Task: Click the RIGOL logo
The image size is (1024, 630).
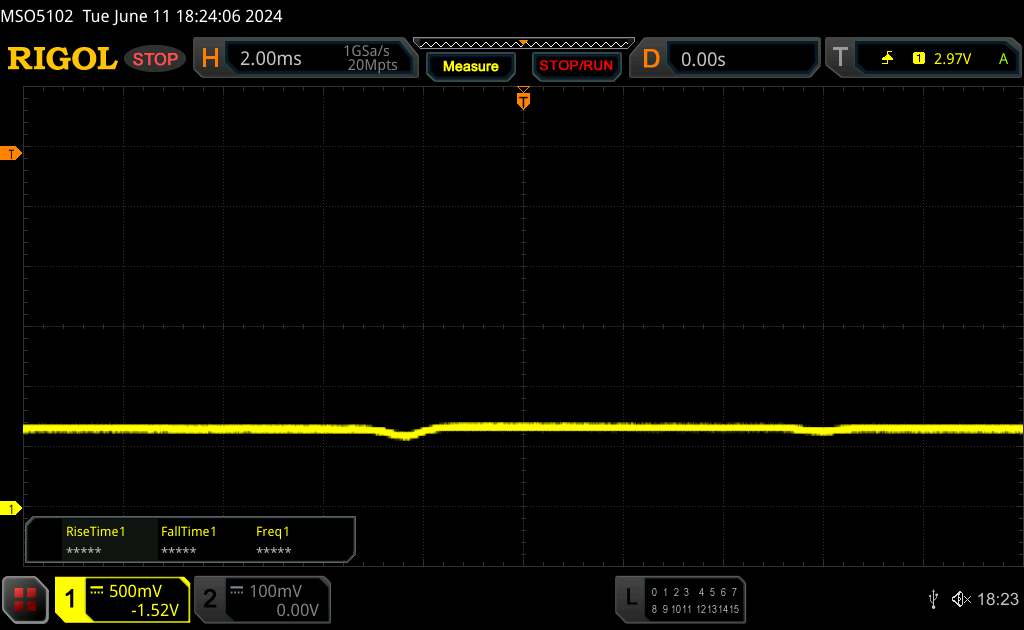Action: (x=62, y=59)
